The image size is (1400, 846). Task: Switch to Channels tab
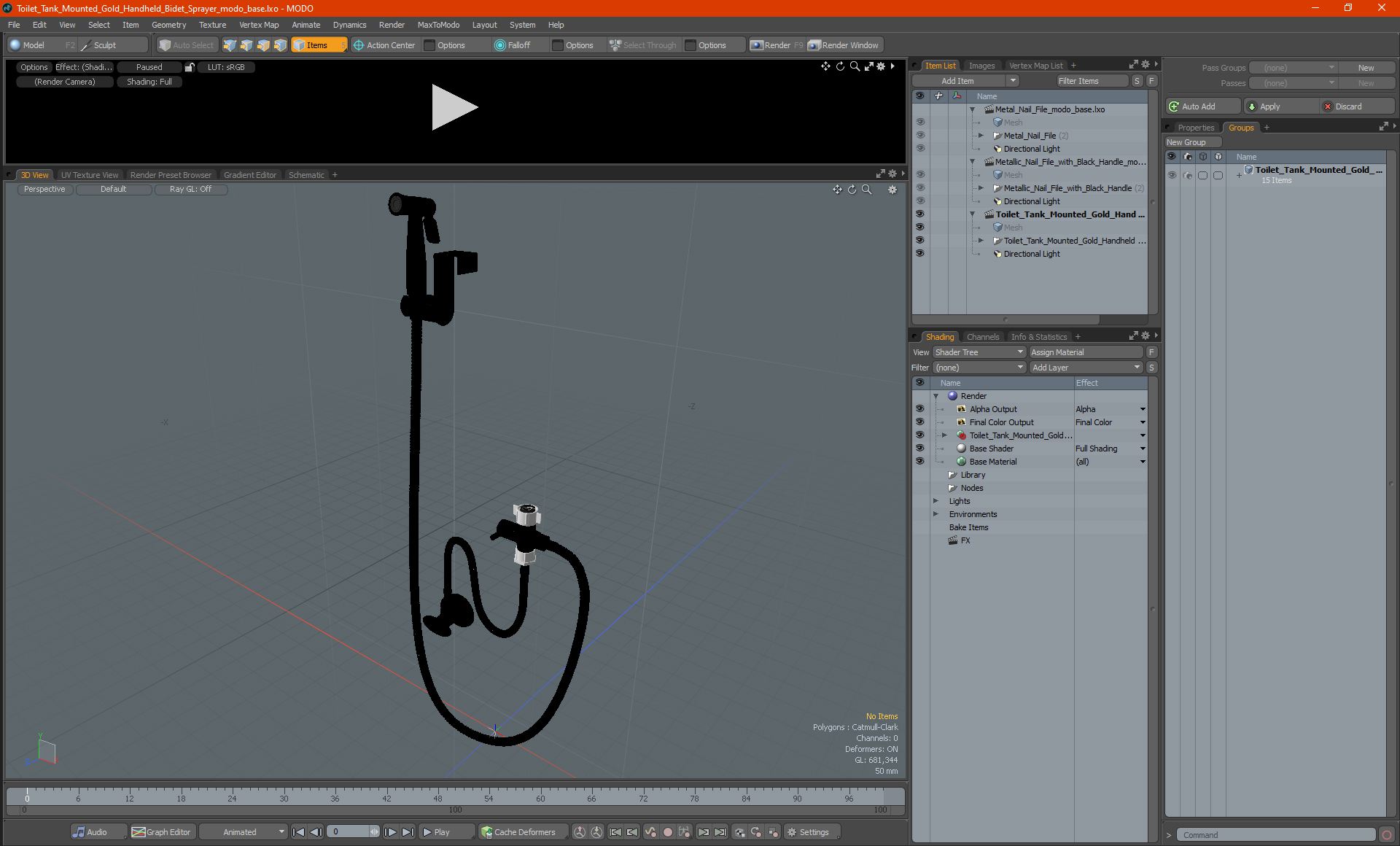[983, 337]
